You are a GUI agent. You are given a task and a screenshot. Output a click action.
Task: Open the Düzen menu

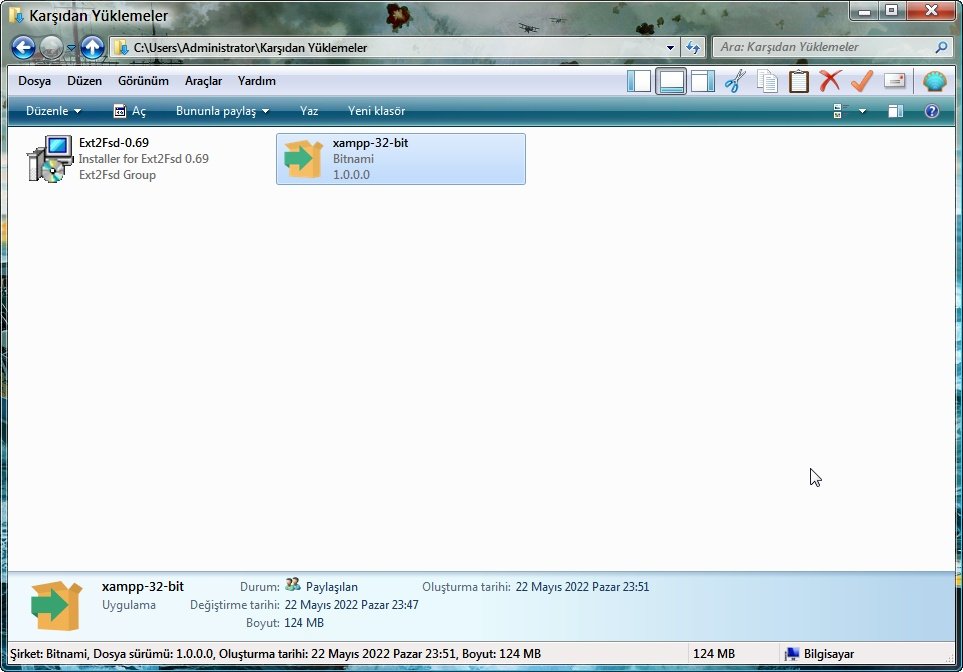[x=85, y=81]
